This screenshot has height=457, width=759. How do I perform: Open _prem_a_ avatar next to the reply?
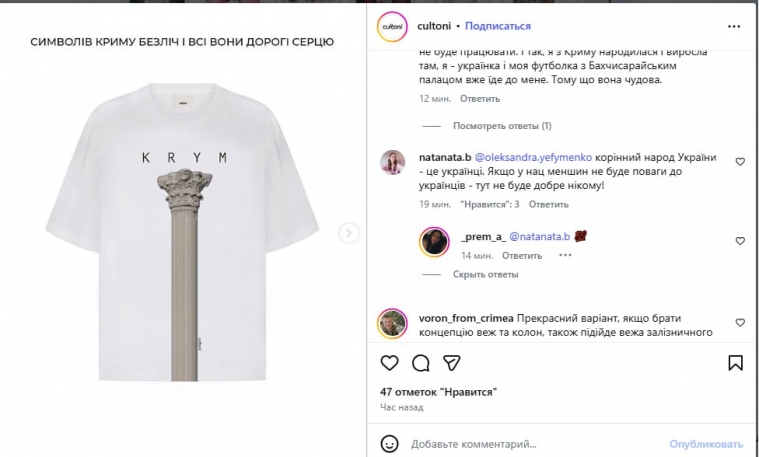(432, 240)
